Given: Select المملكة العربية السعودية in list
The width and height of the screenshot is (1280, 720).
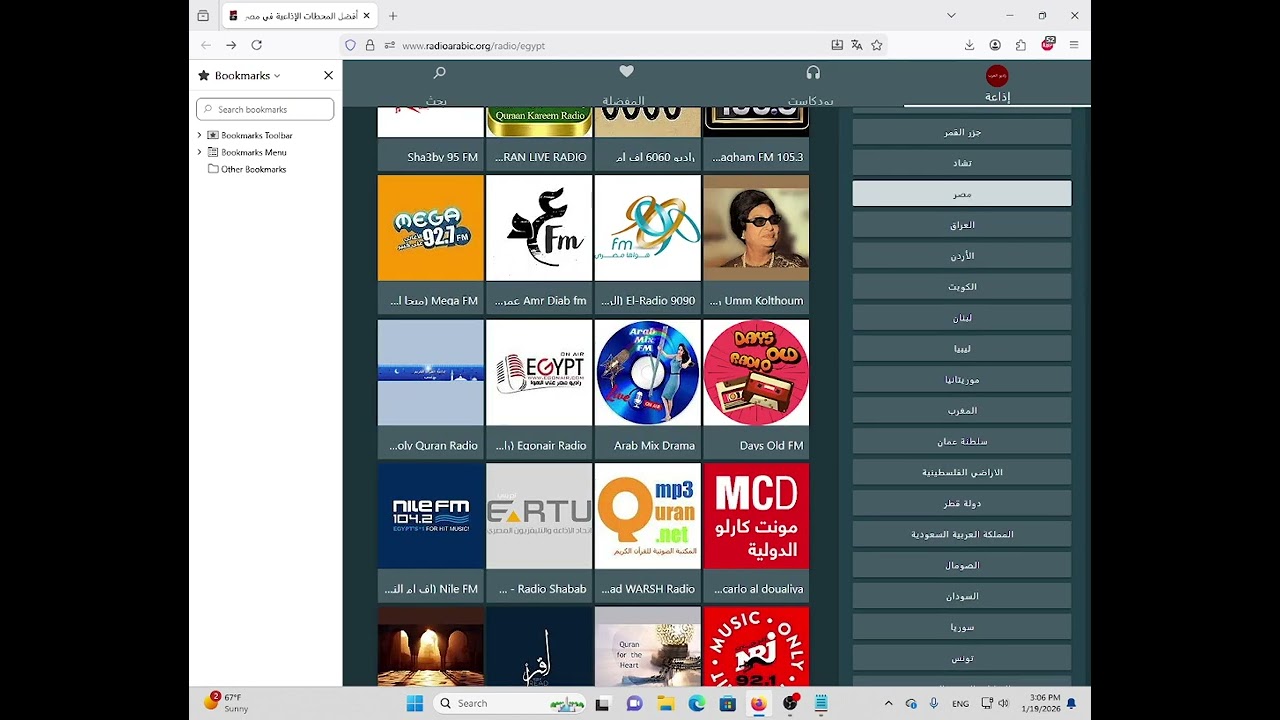Looking at the screenshot, I should (x=962, y=534).
